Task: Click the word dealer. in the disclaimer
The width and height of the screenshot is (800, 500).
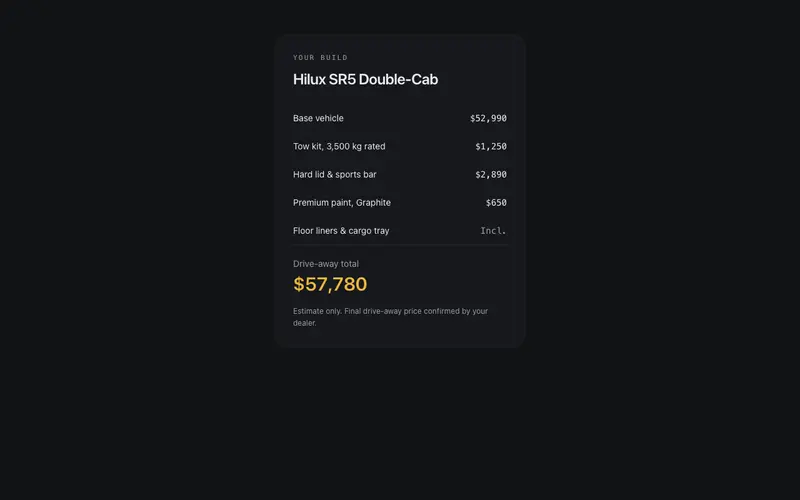Action: point(305,323)
